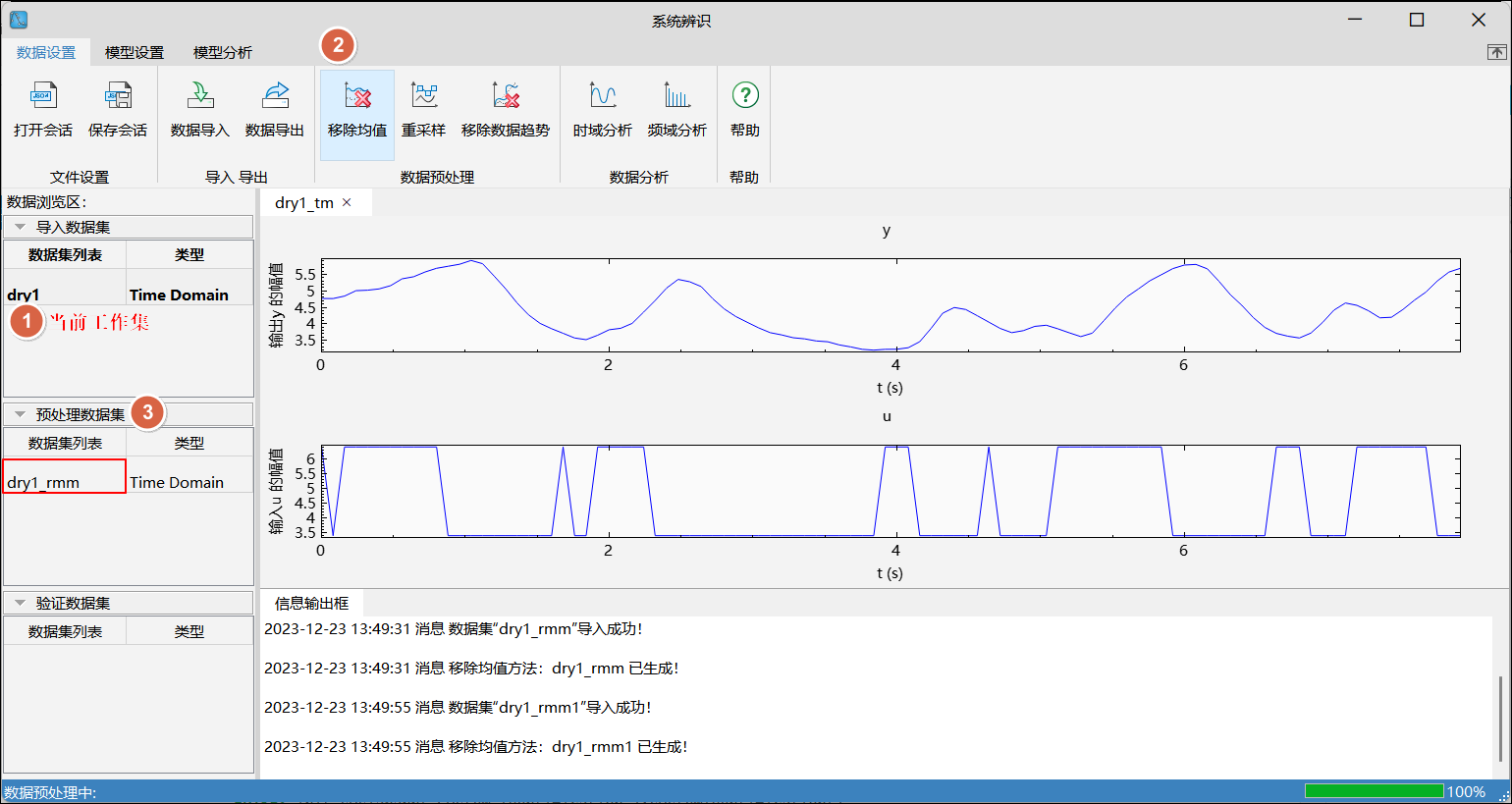Open the 帮助 help icon
1512x804 pixels.
point(745,97)
